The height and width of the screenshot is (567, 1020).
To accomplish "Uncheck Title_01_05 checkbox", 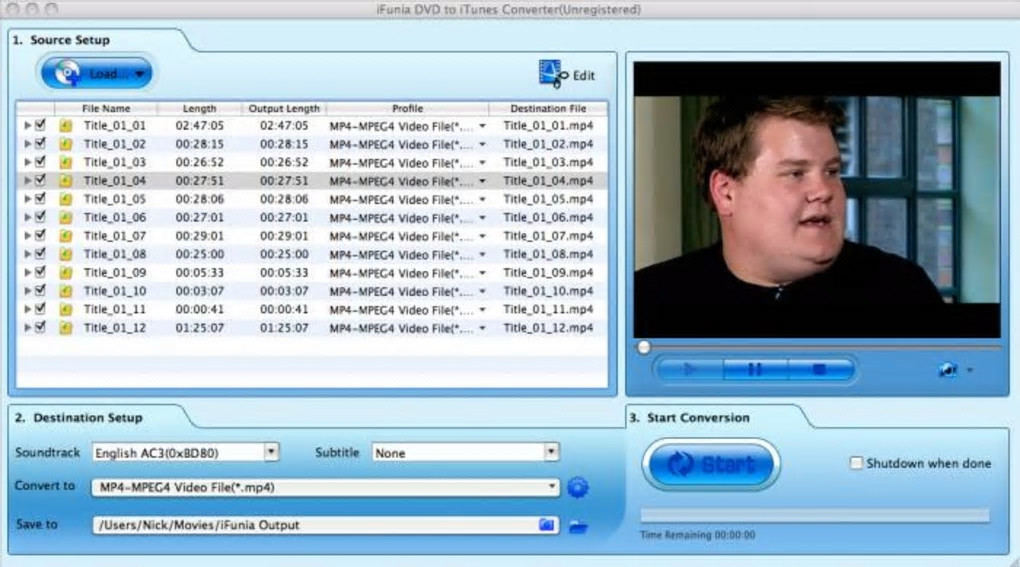I will coord(40,198).
